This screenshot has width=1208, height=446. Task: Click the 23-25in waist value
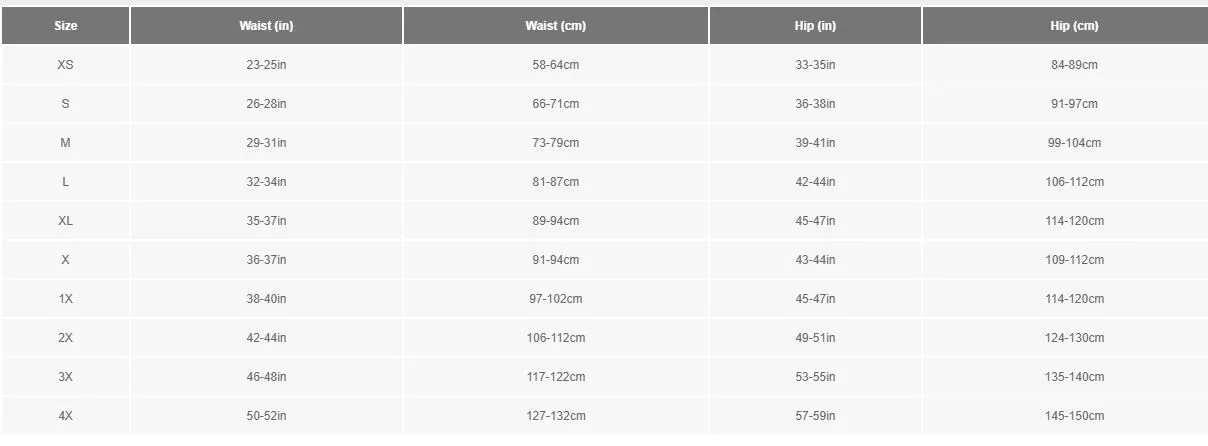266,65
